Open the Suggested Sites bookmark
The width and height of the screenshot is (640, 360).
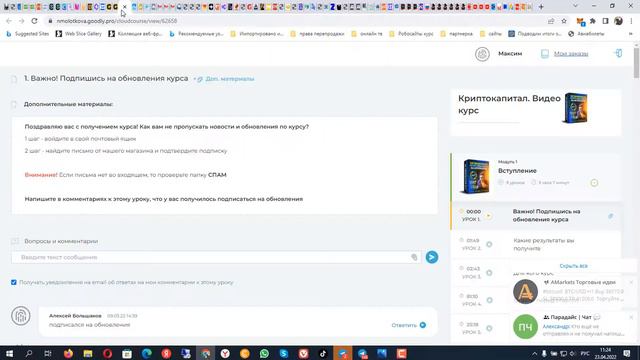(x=27, y=34)
